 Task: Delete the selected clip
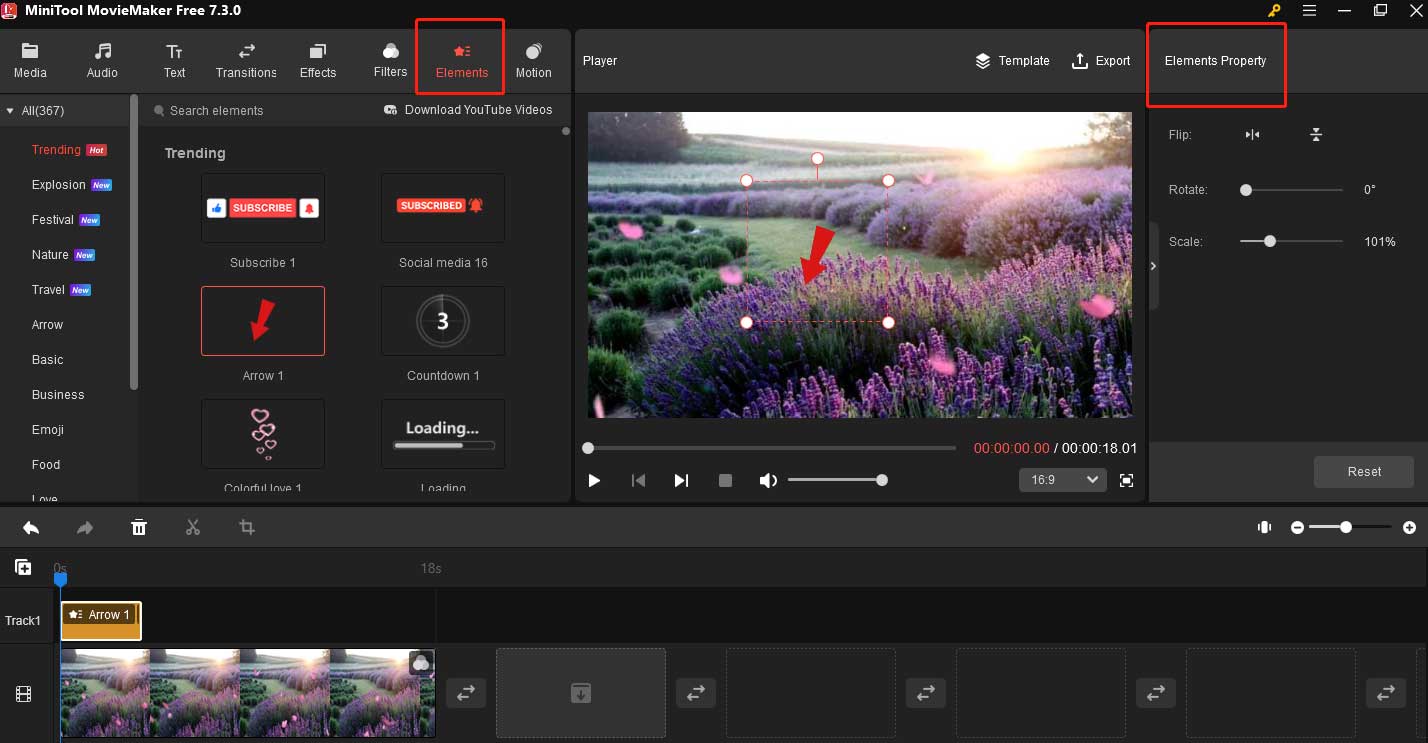point(139,527)
